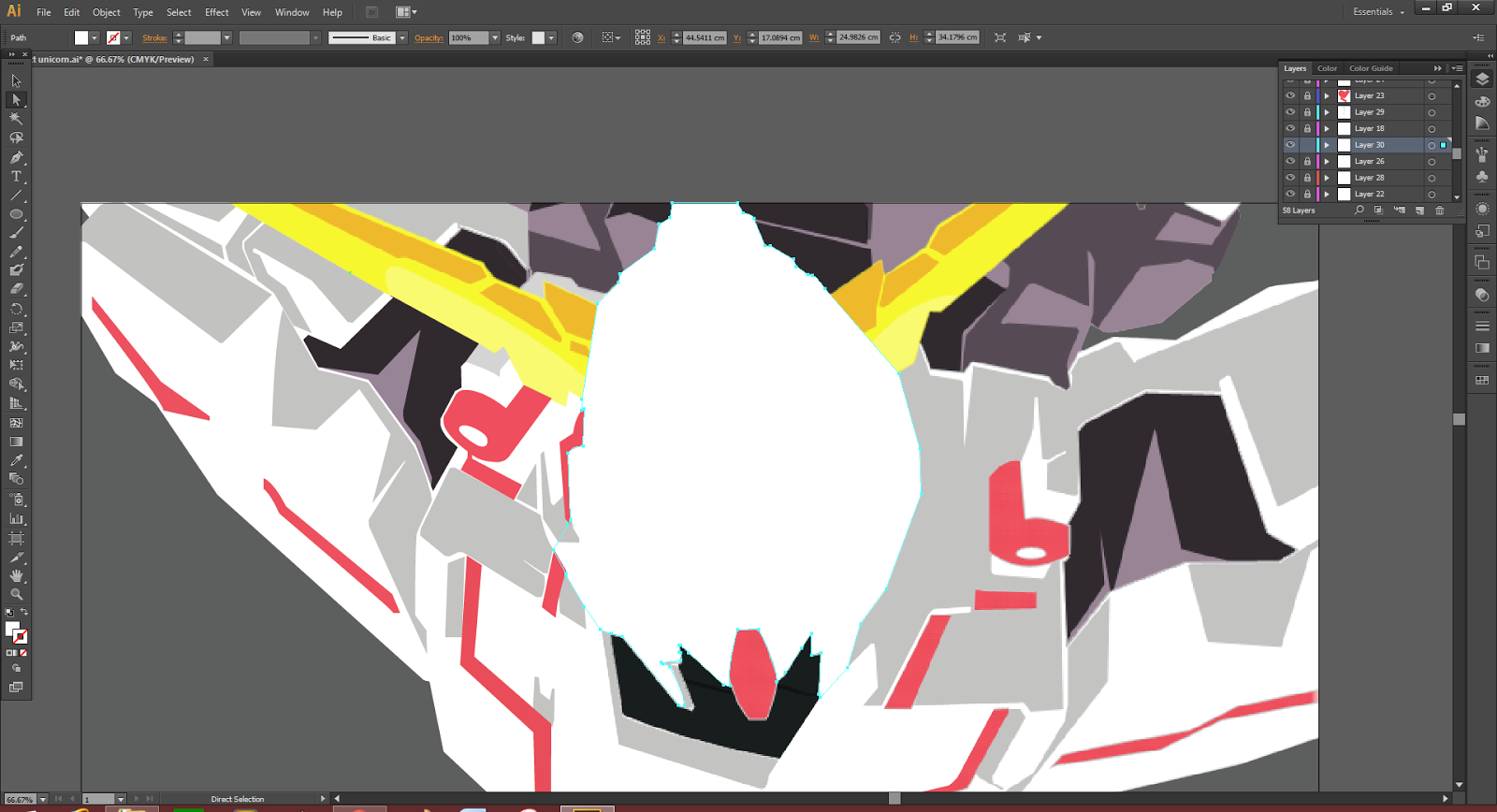
Task: Click the Stroke panel link
Action: (154, 37)
